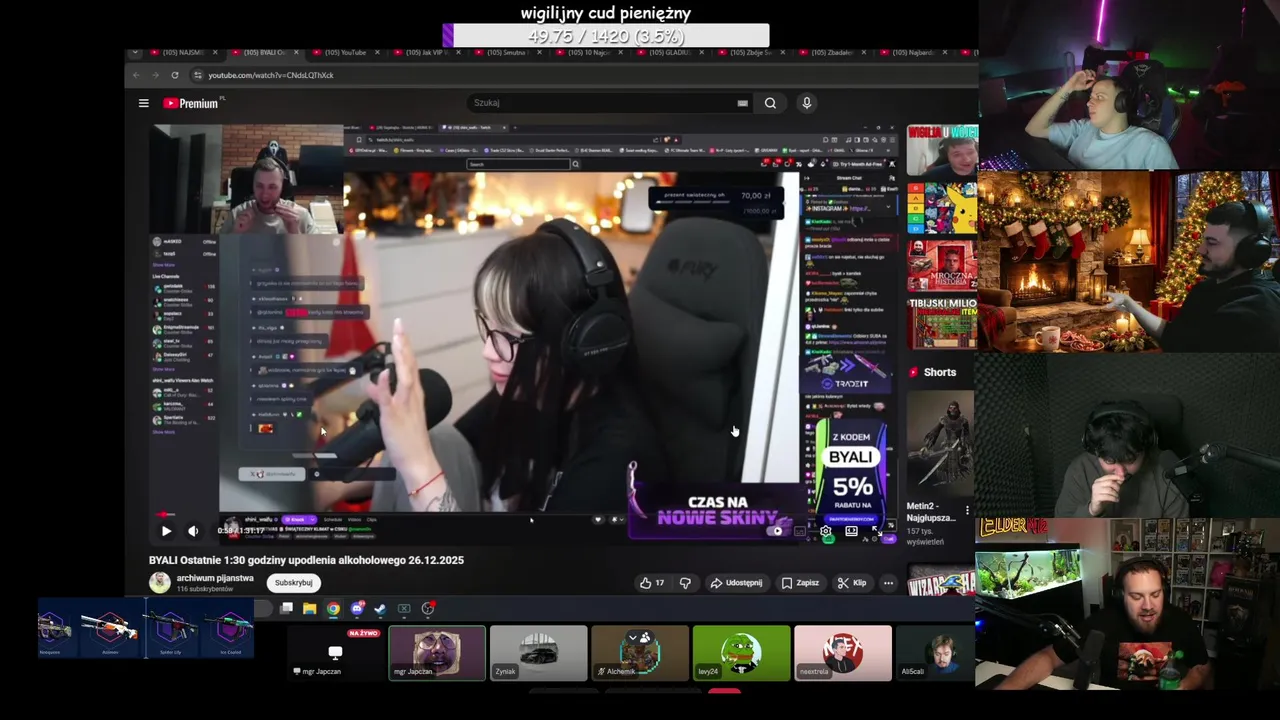The image size is (1280, 720).
Task: Switch to the "(105) NAJSM..." tab
Action: coord(184,52)
